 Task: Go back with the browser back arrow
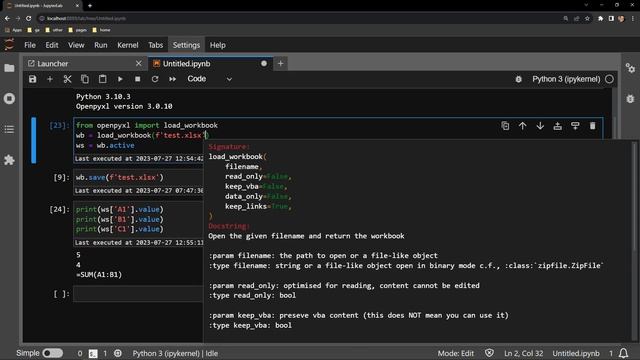pos(7,18)
